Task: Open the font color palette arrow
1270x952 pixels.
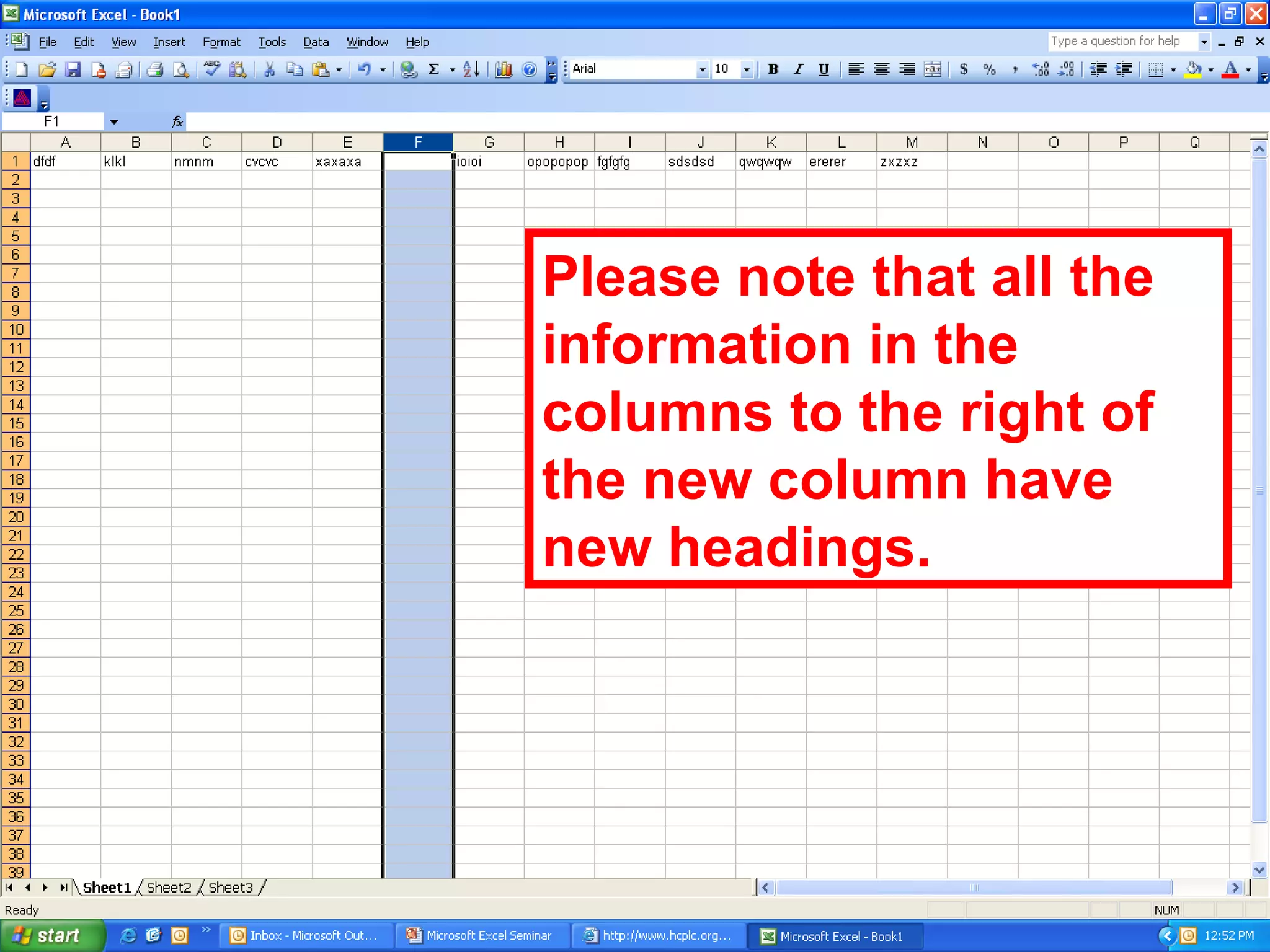Action: click(x=1248, y=69)
